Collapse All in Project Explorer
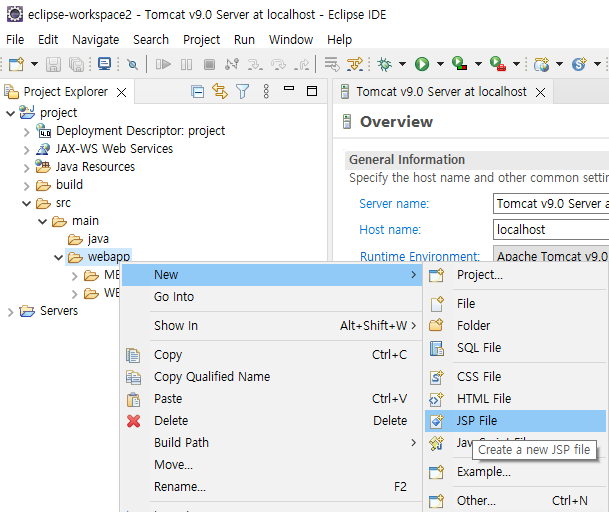609x512 pixels. tap(198, 92)
